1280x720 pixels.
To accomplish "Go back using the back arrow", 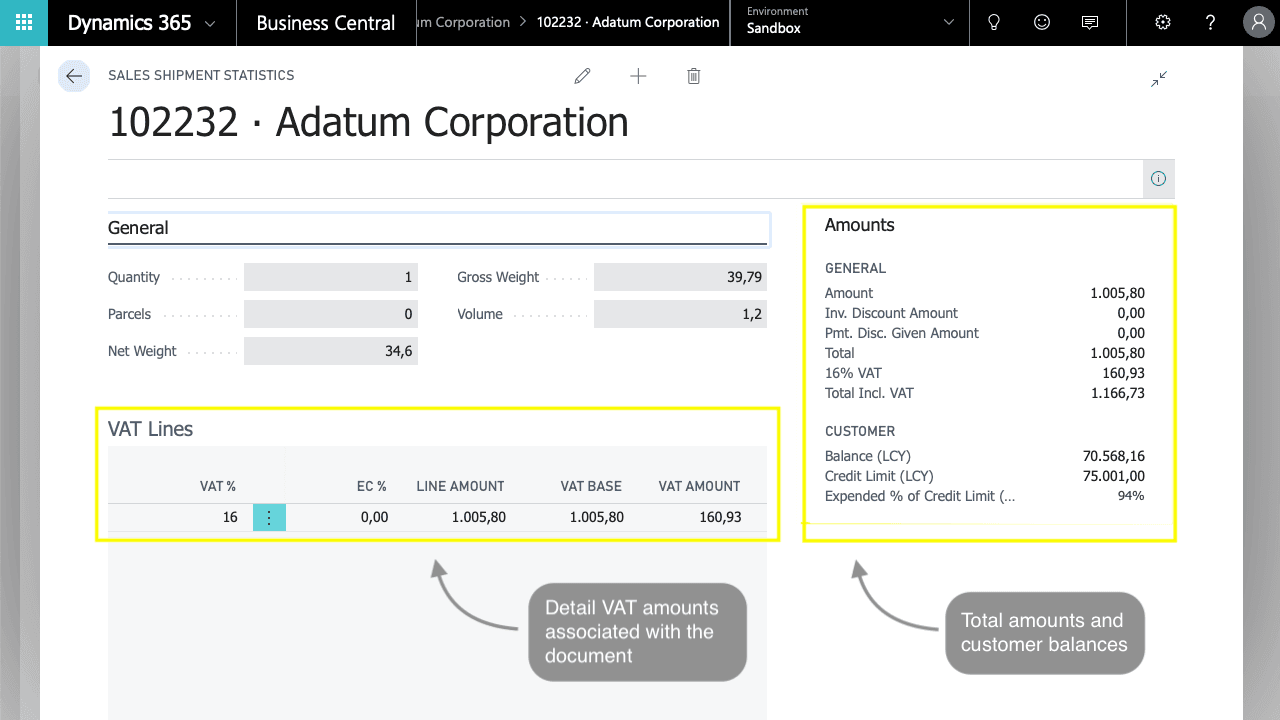I will point(74,76).
